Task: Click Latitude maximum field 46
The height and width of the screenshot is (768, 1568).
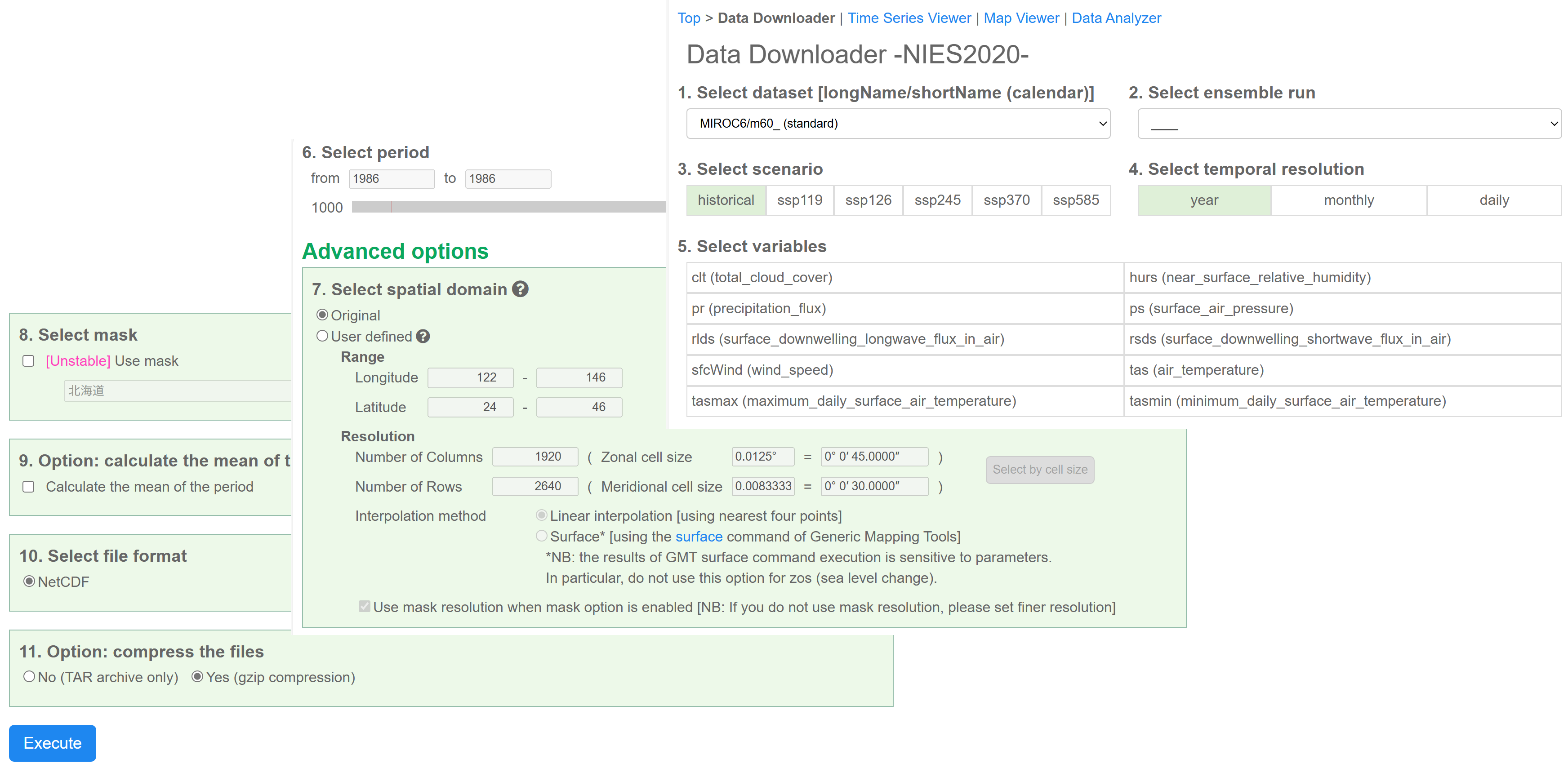Action: pyautogui.click(x=579, y=407)
